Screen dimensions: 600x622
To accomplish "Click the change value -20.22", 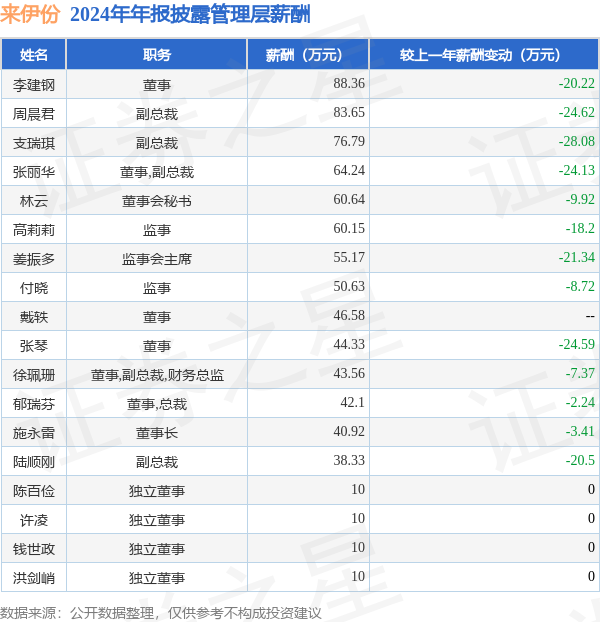I will point(577,83).
